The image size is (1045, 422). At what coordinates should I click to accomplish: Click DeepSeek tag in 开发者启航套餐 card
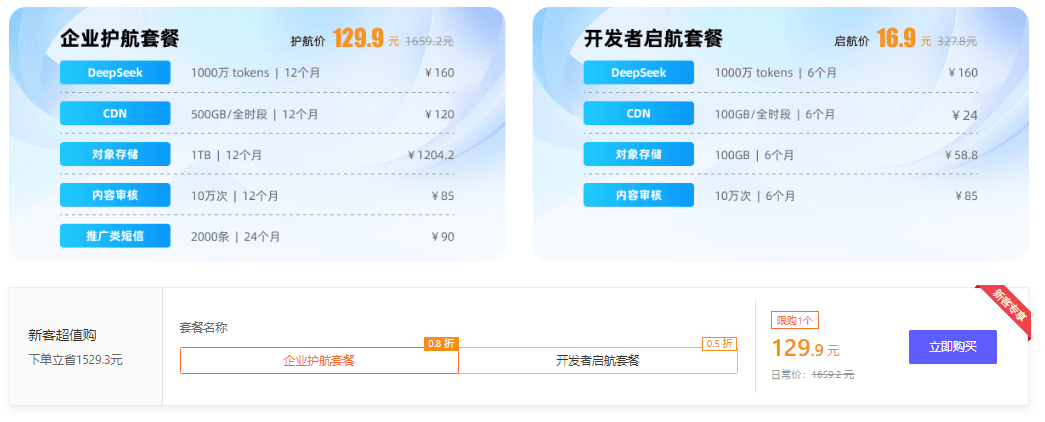pyautogui.click(x=638, y=73)
